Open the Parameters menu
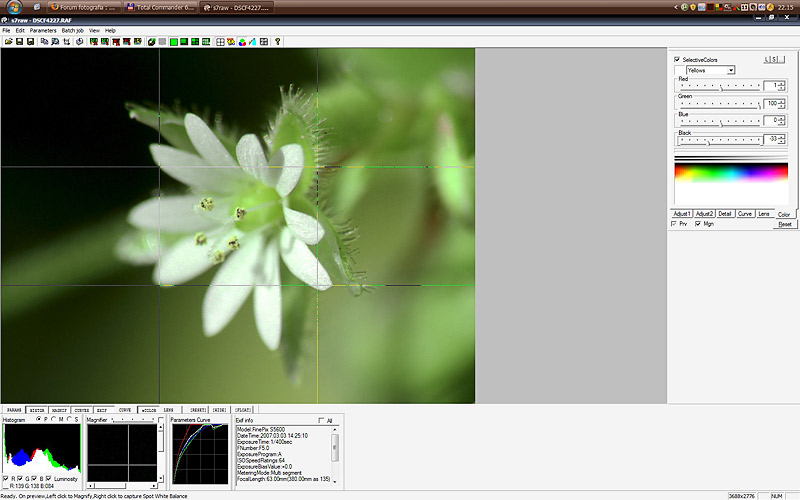The image size is (800, 500). (43, 31)
